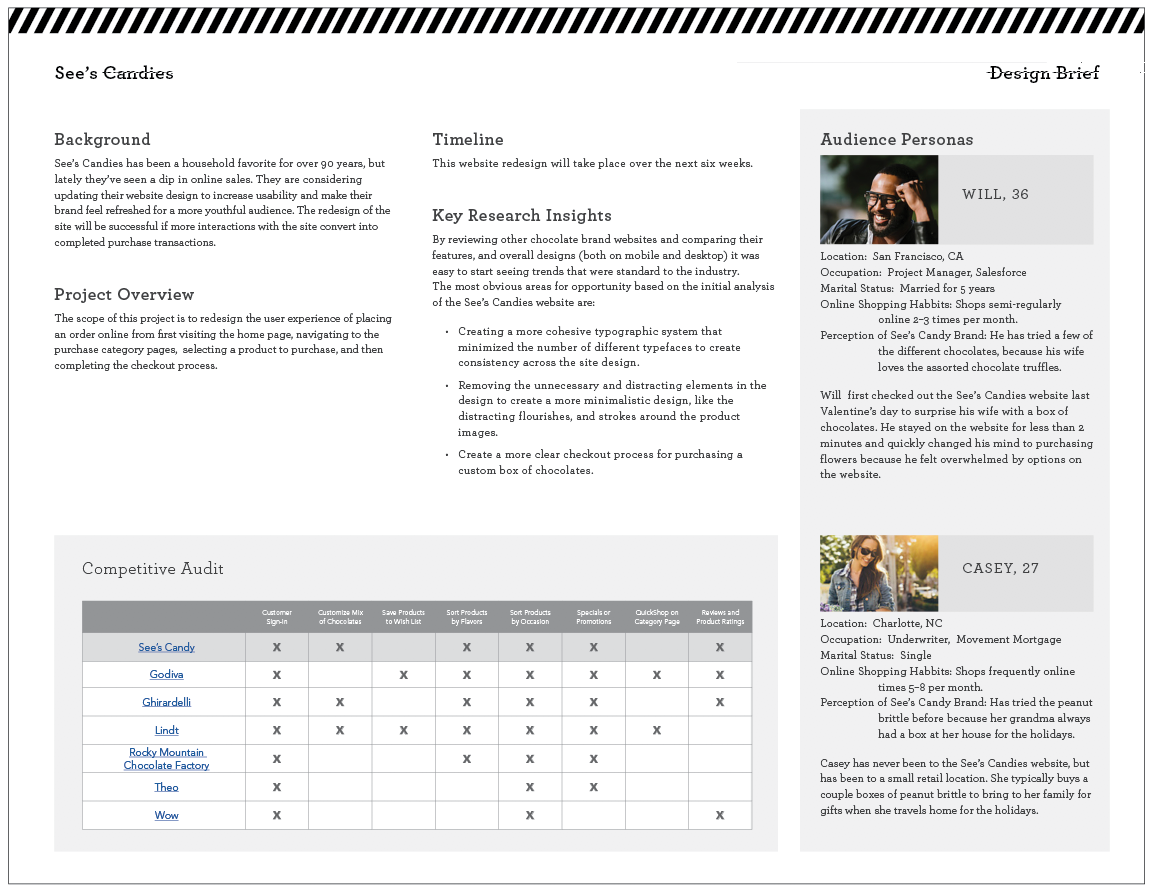This screenshot has width=1152, height=892.
Task: Select Will's persona photo
Action: coord(879,199)
